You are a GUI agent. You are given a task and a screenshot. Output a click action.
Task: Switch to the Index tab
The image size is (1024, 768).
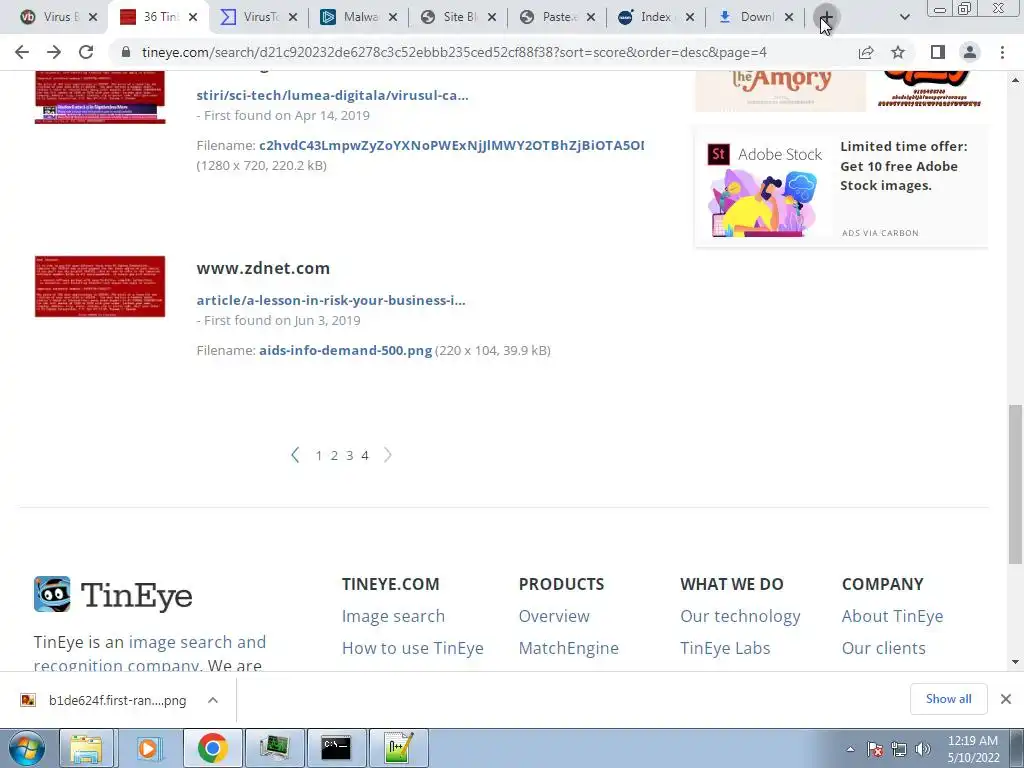[657, 17]
